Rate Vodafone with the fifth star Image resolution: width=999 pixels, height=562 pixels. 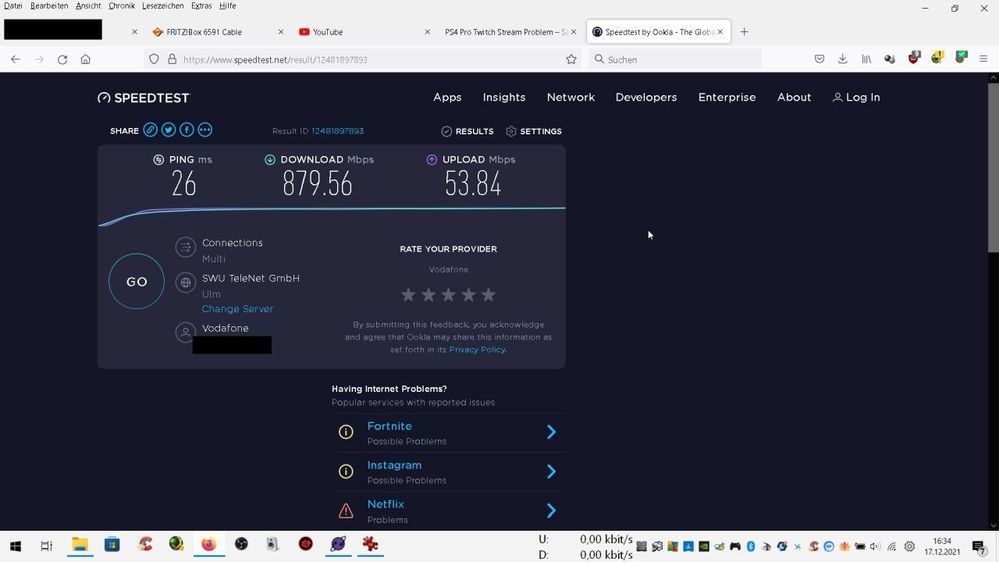(x=489, y=294)
